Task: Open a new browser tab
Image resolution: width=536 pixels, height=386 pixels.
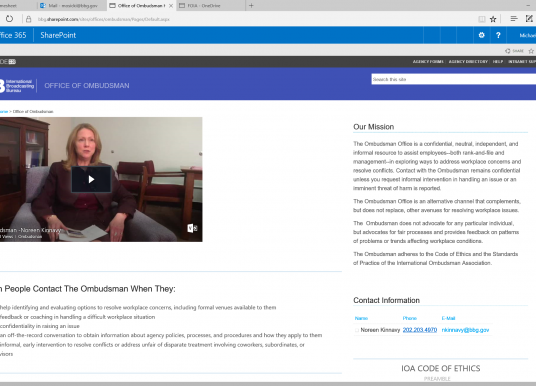Action: (x=251, y=5)
